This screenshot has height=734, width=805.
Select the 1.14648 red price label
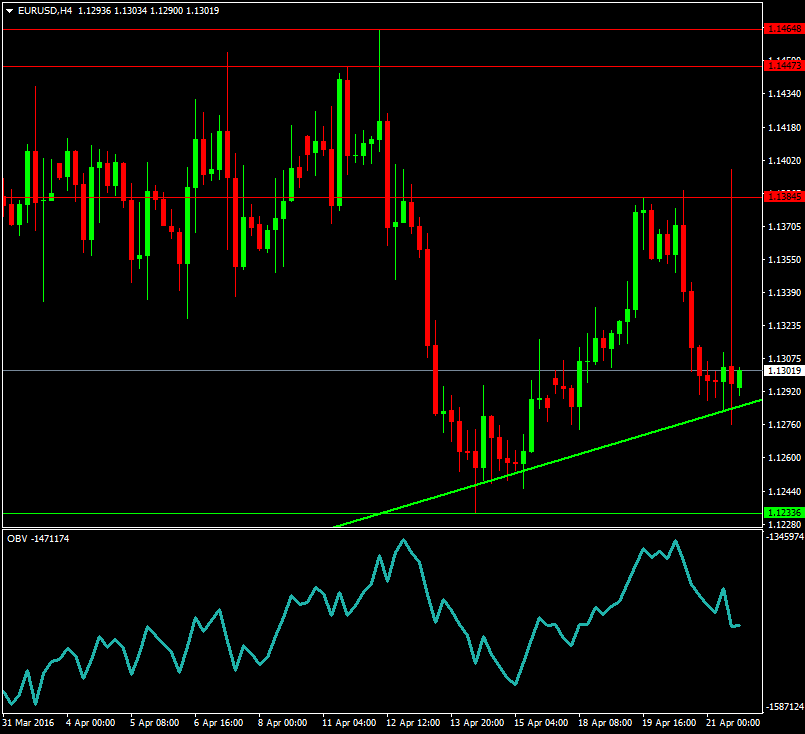pos(783,29)
